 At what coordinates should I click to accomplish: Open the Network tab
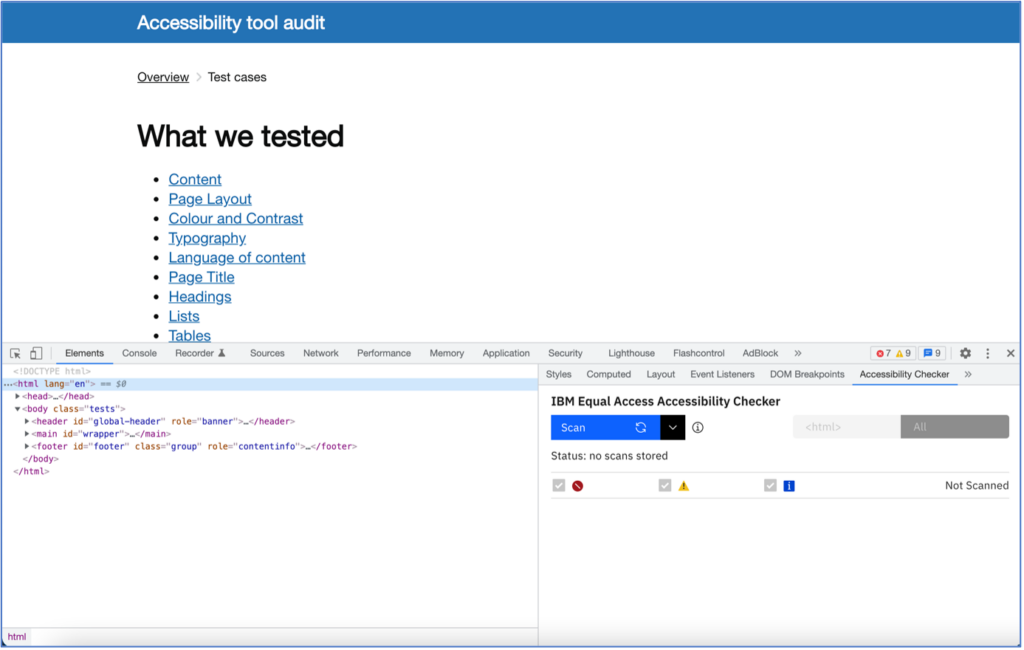tap(321, 353)
